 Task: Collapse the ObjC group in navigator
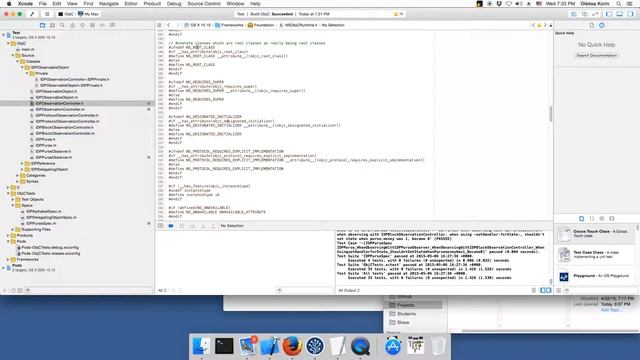pyautogui.click(x=8, y=43)
